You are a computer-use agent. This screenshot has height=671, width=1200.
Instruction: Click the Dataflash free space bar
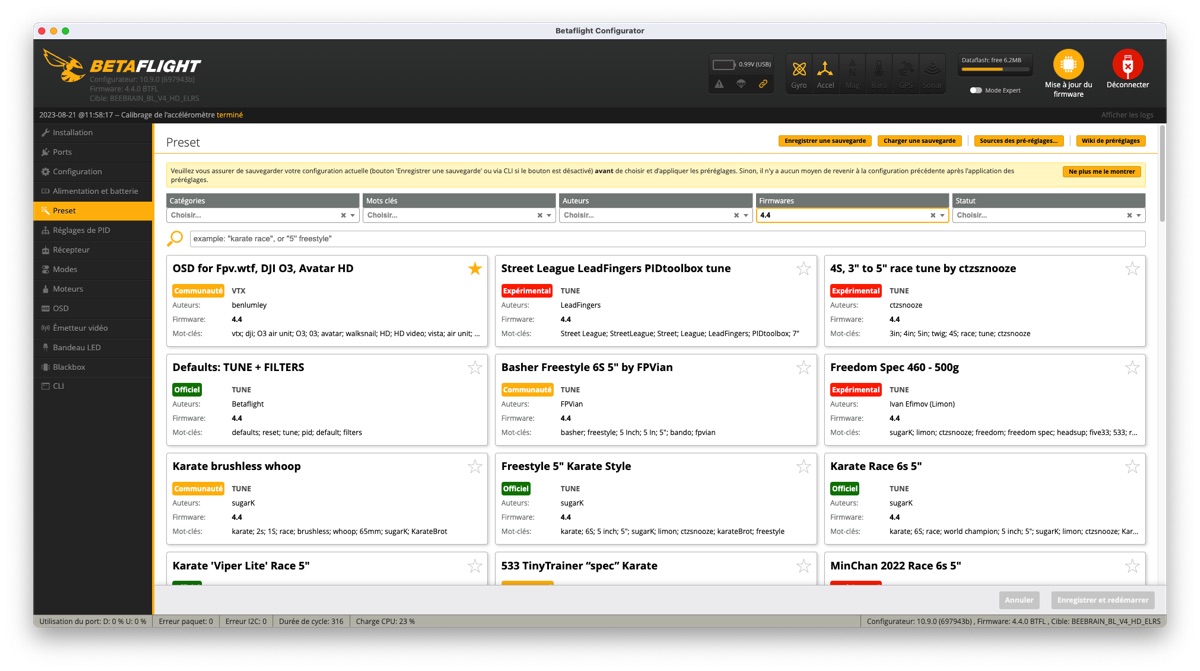coord(996,70)
